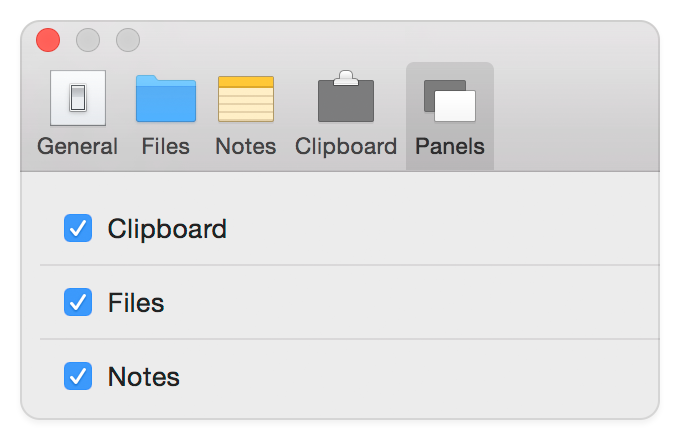The height and width of the screenshot is (440, 680).
Task: Click the Files label in panels list
Action: [136, 303]
